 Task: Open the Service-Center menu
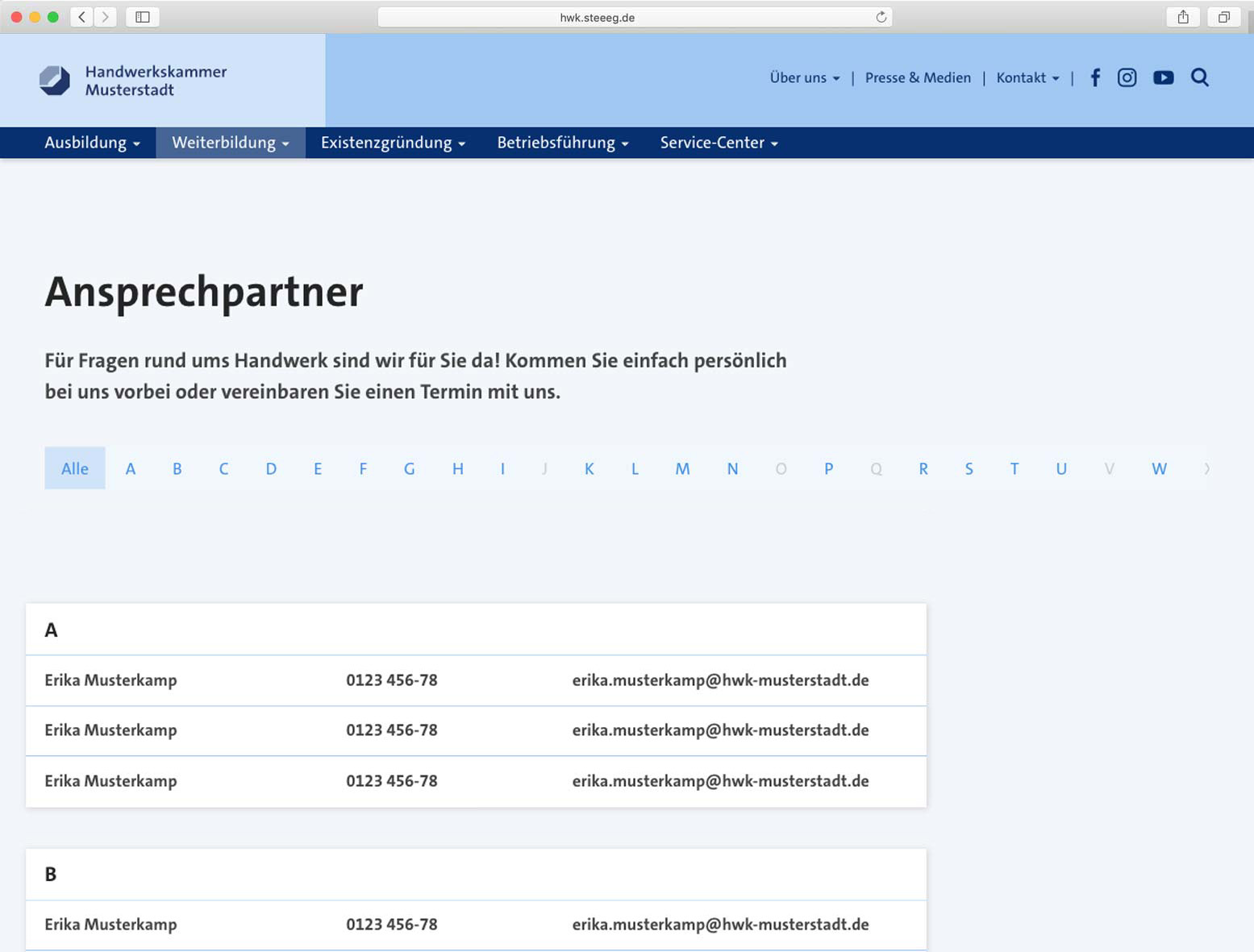(719, 143)
